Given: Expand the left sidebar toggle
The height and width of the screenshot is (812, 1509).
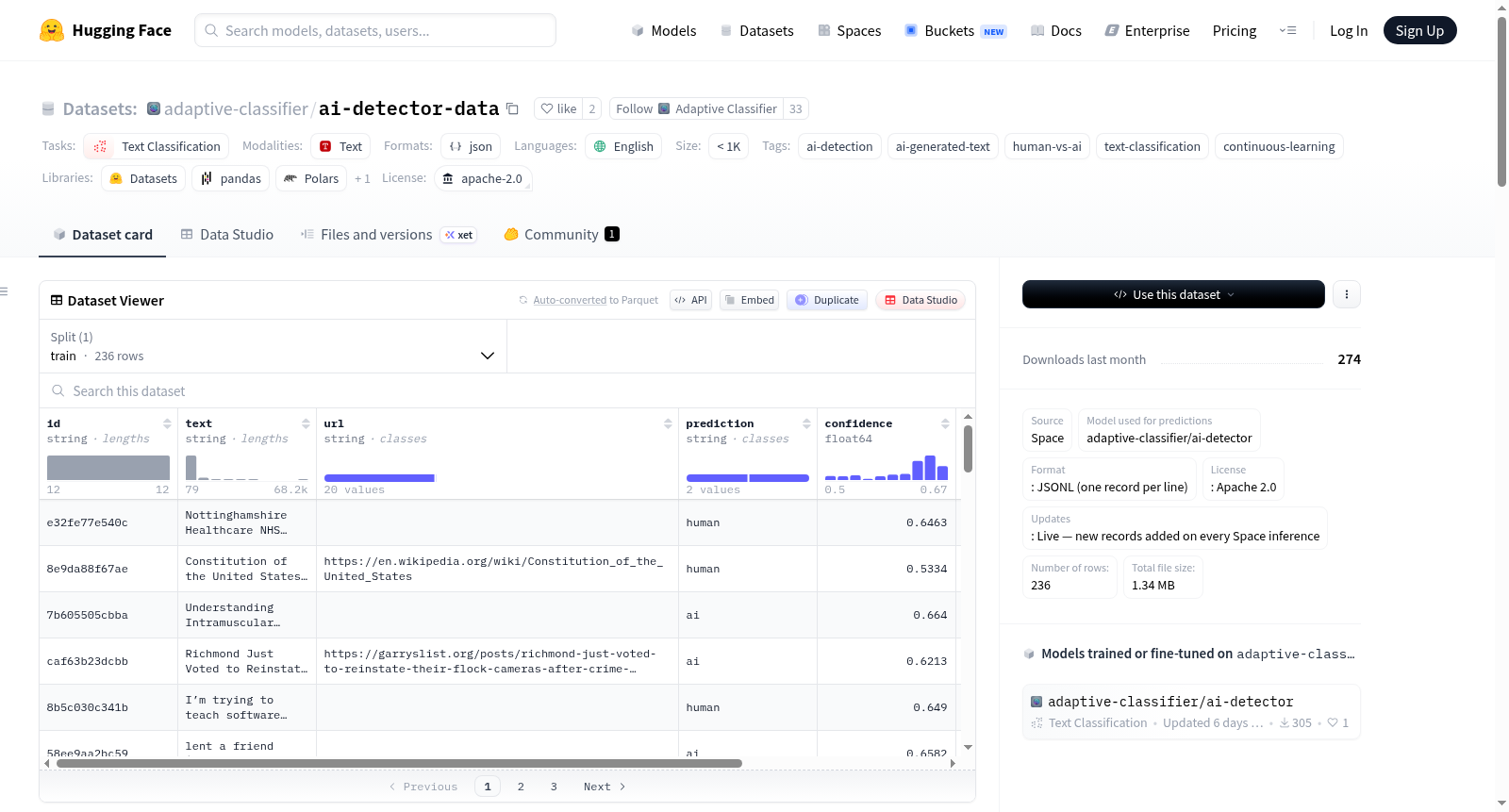Looking at the screenshot, I should [x=5, y=291].
